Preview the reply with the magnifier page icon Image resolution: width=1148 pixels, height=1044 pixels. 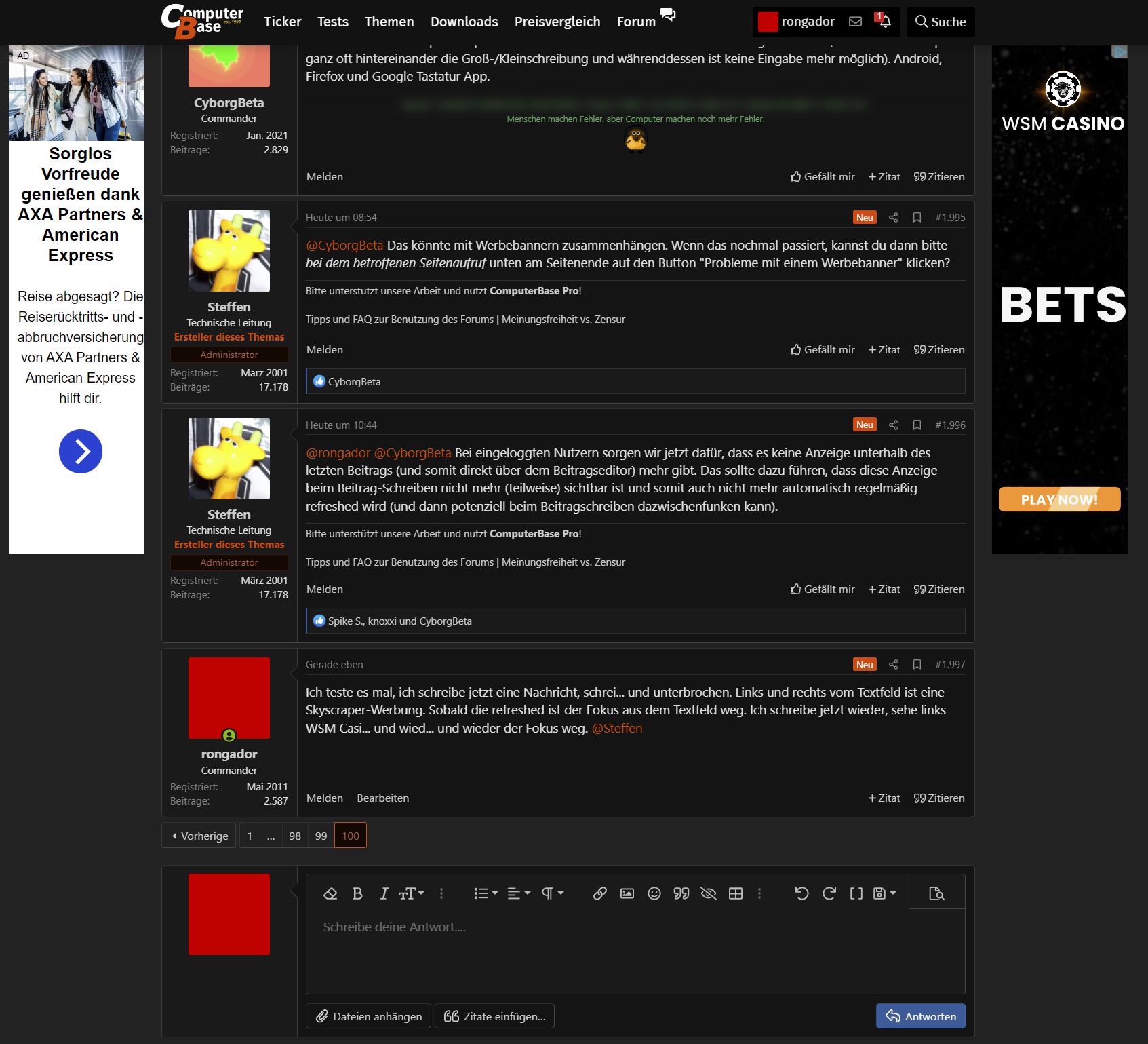936,893
